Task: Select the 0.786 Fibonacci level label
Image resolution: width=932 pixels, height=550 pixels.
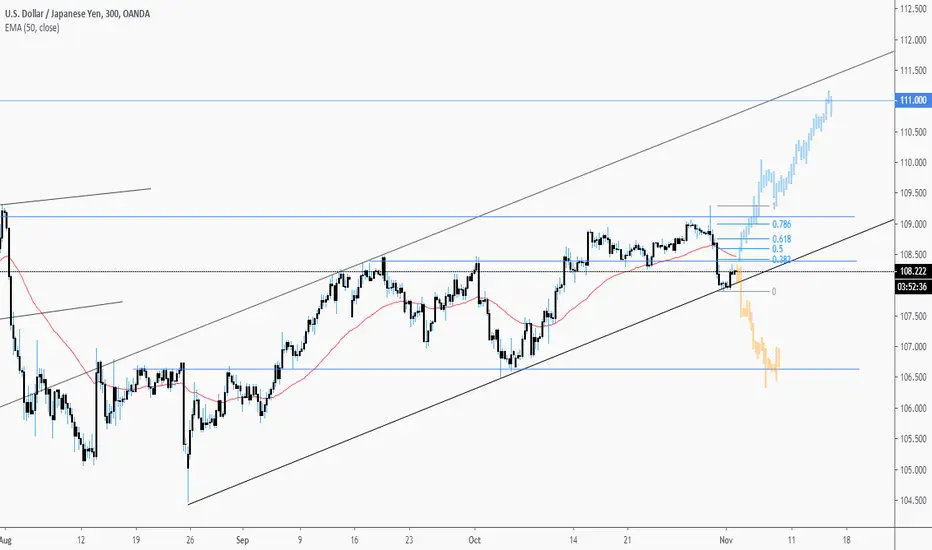Action: pos(782,224)
